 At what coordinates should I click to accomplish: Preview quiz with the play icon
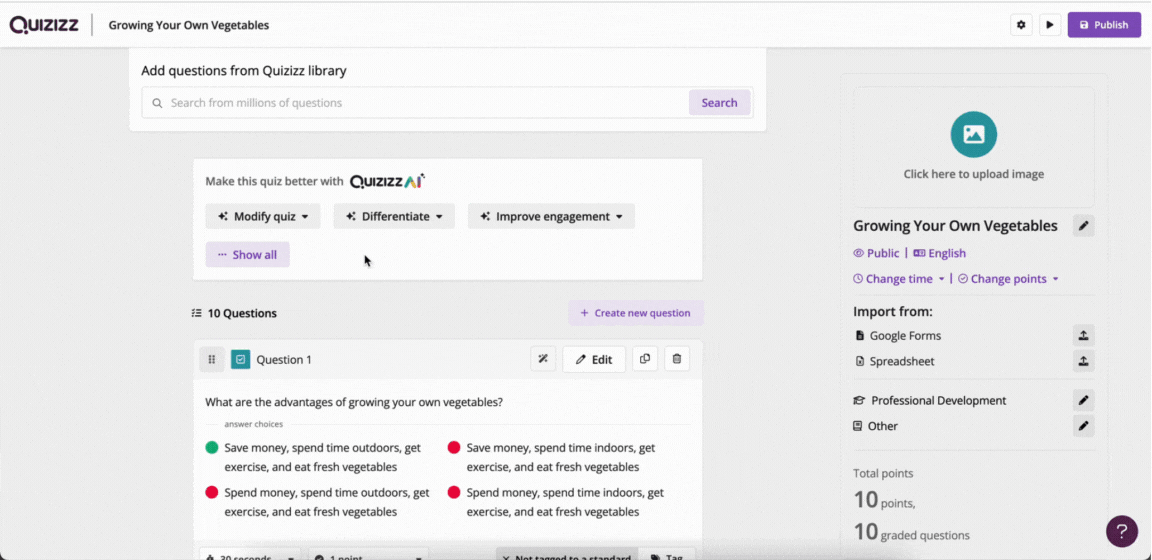tap(1050, 25)
